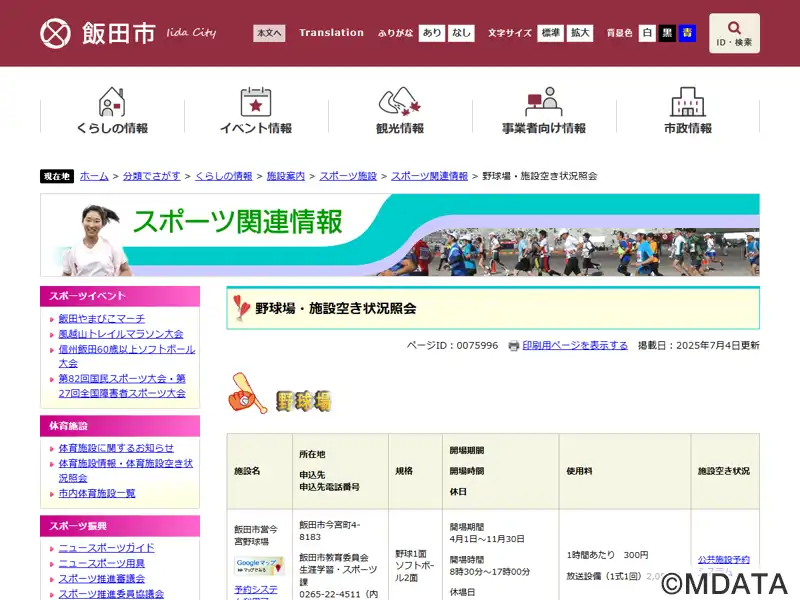
Task: Turn furigana off with なし
Action: (x=461, y=33)
